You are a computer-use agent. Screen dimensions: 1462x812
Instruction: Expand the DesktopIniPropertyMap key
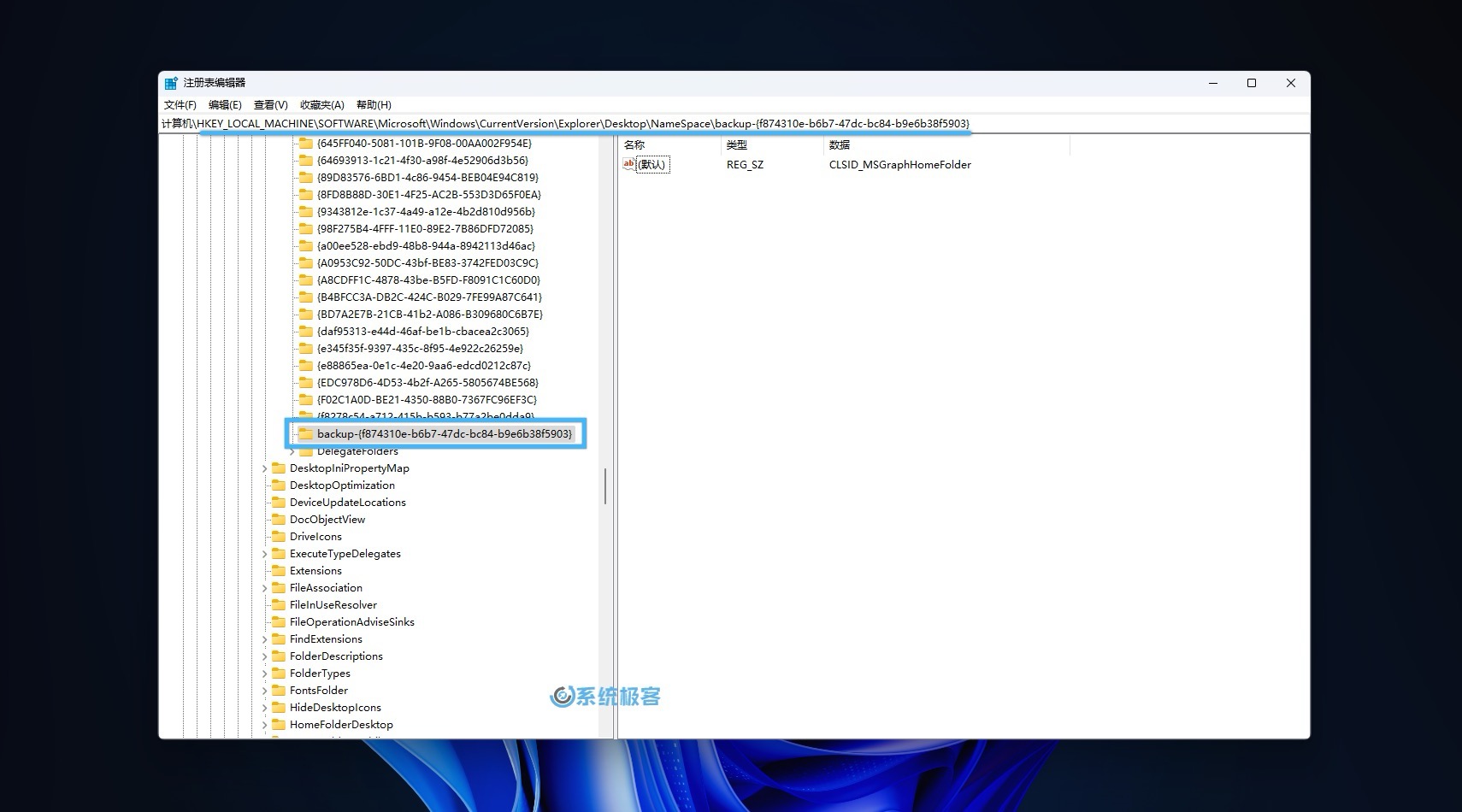click(265, 468)
